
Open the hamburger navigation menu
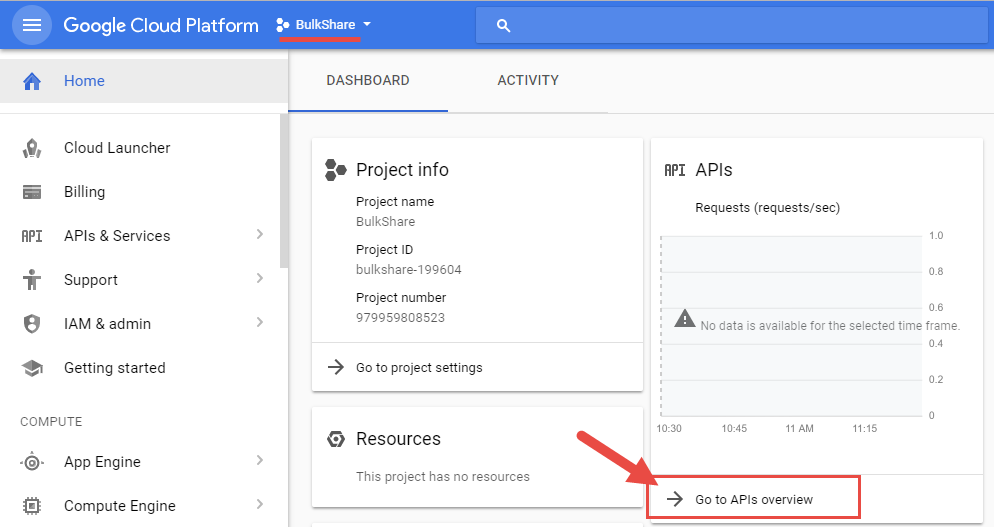(x=32, y=25)
